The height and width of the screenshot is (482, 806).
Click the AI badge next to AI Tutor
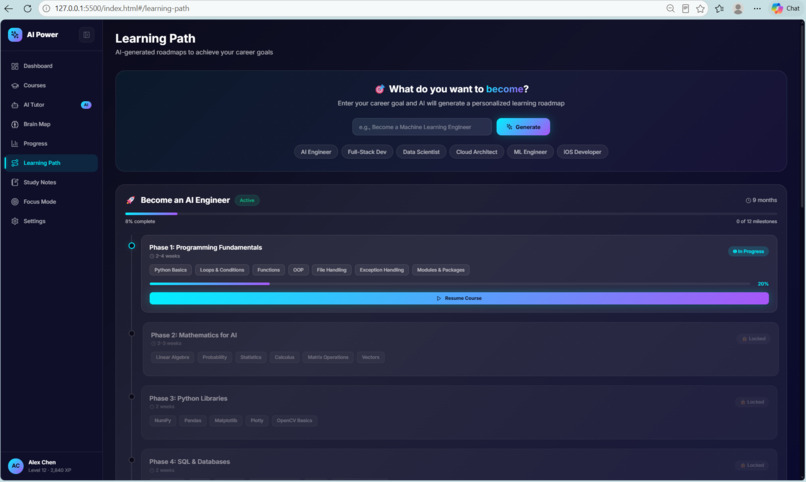(x=86, y=105)
